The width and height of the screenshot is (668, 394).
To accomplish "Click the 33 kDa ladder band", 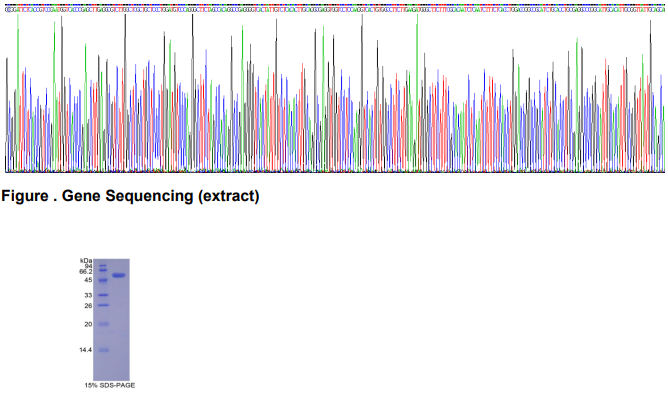I will pyautogui.click(x=103, y=295).
